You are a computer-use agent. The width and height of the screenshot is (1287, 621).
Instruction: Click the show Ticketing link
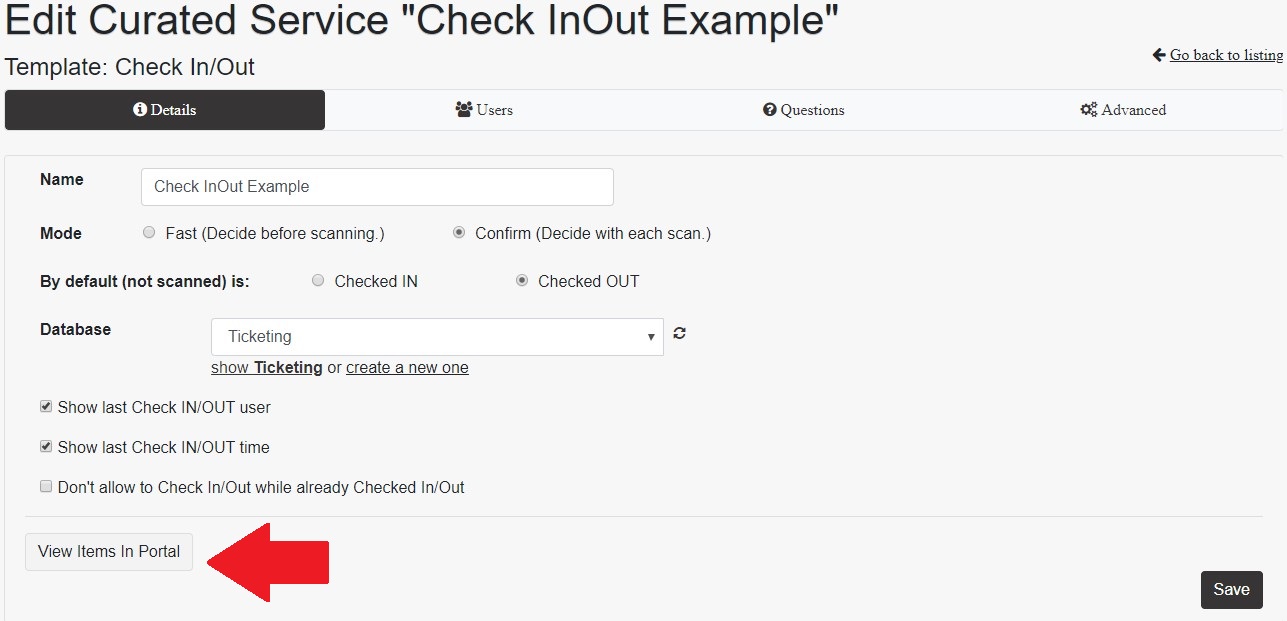click(267, 367)
